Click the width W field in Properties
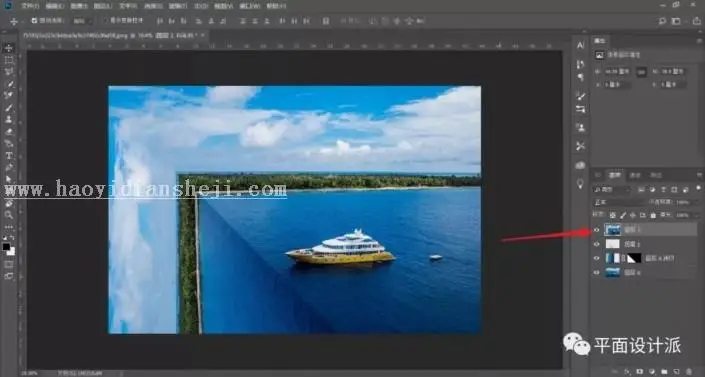The height and width of the screenshot is (377, 705). 618,72
